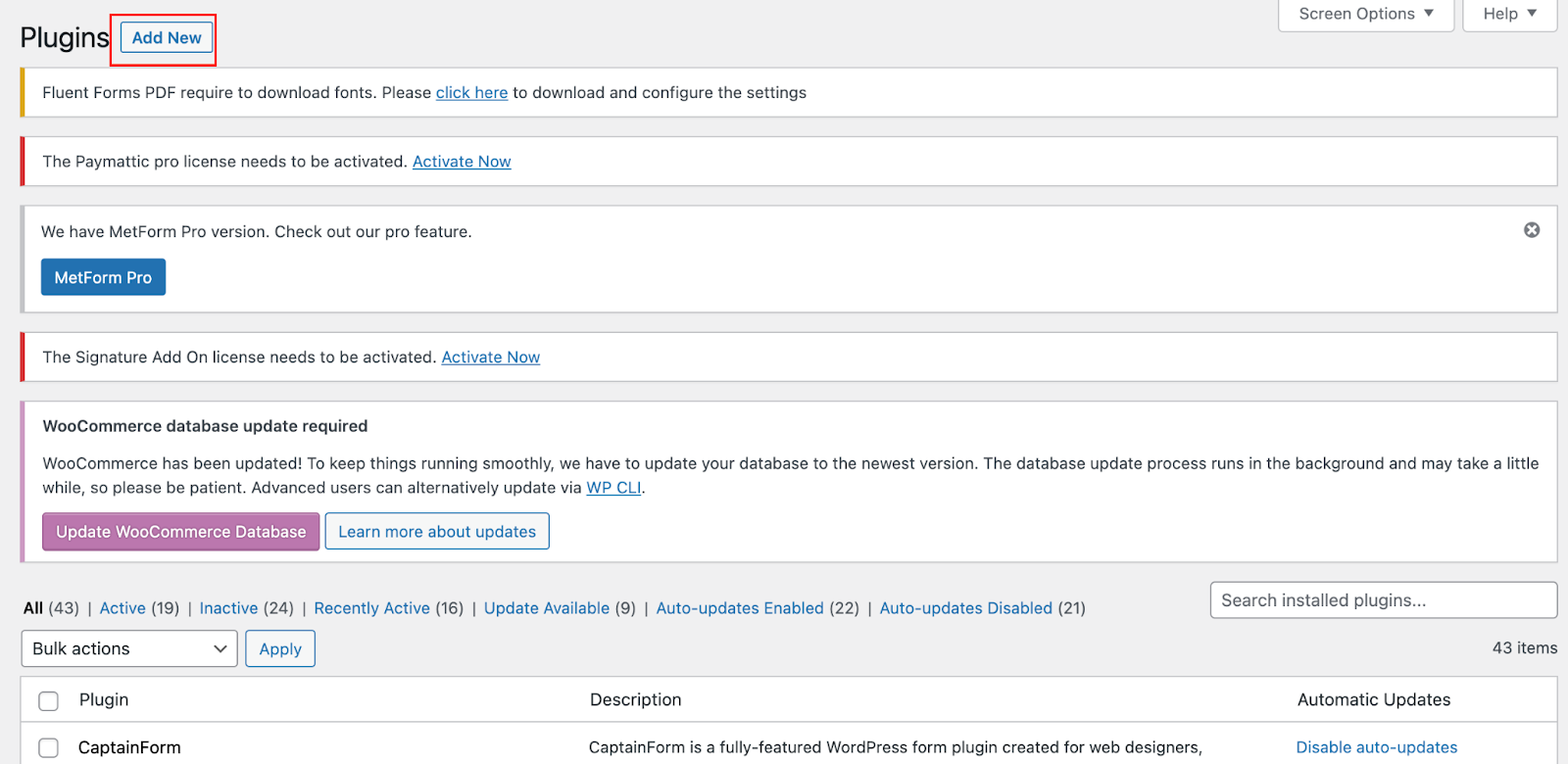The width and height of the screenshot is (1568, 764).
Task: View Recently Active plugins
Action: [371, 608]
